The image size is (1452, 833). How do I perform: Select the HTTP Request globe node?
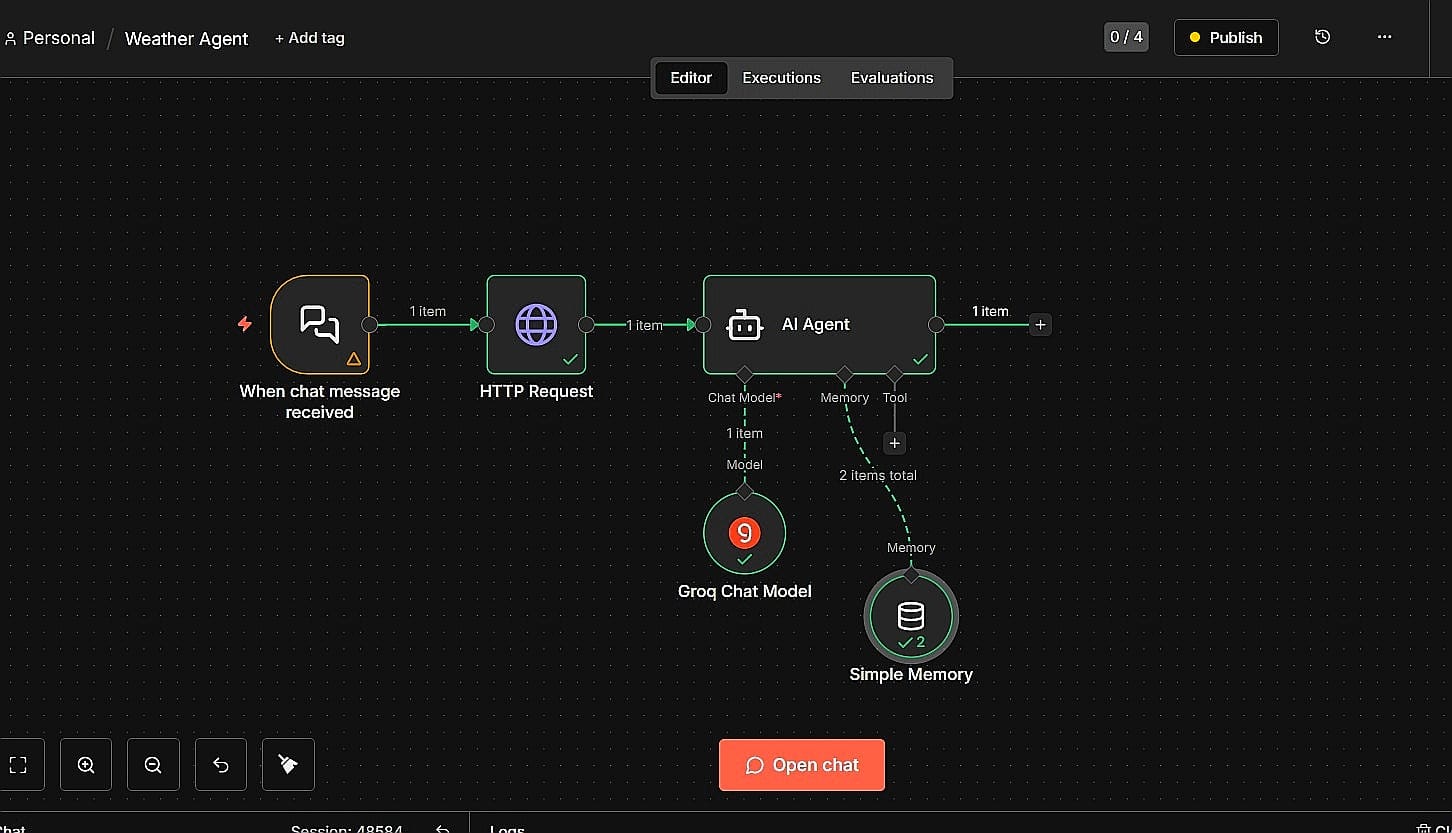(536, 325)
